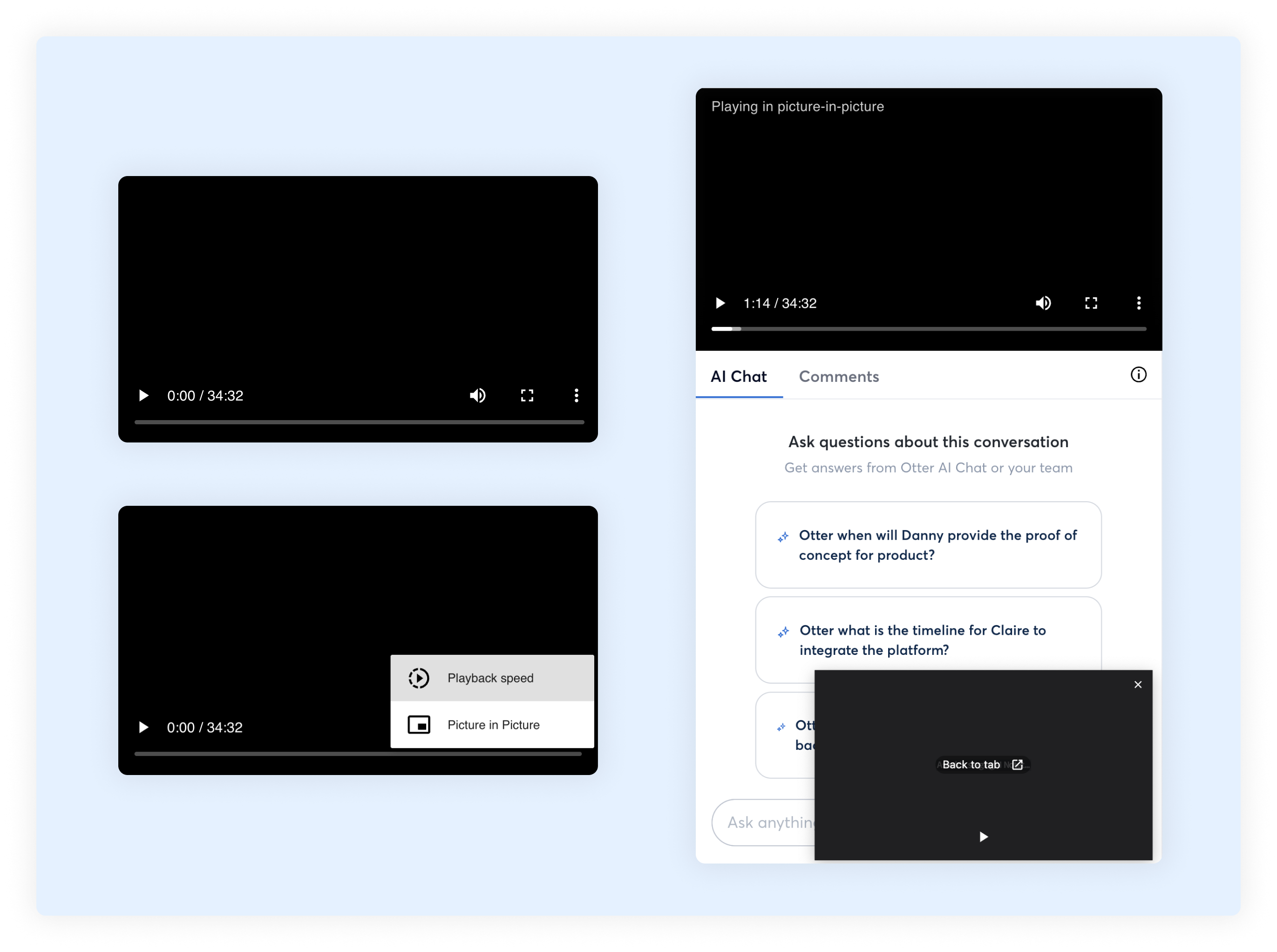Screen dimensions: 1277x952
Task: Select Picture in Picture menu entry
Action: (492, 724)
